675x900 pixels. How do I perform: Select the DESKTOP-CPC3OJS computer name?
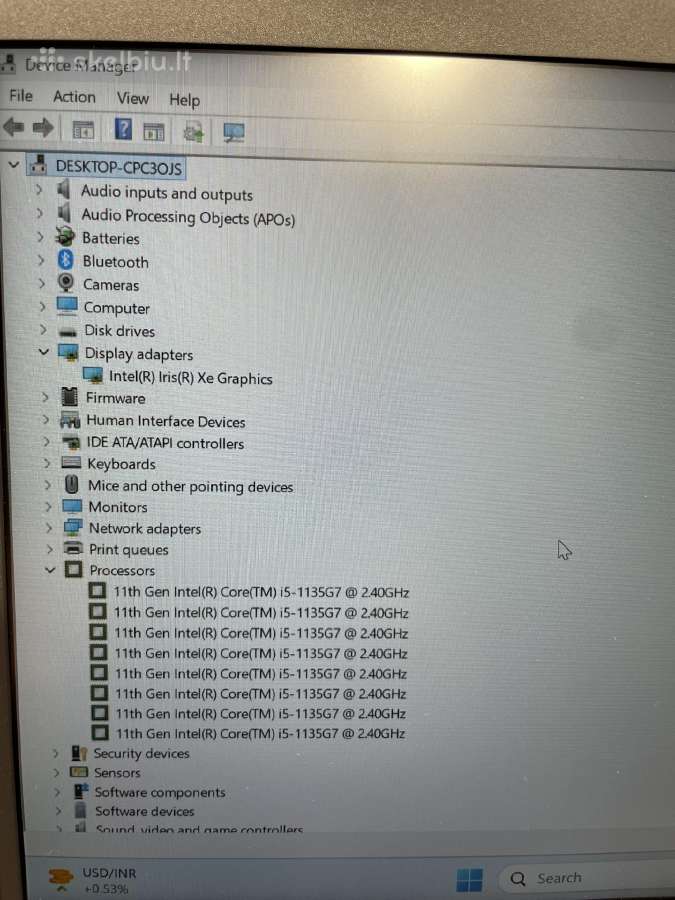pos(118,168)
